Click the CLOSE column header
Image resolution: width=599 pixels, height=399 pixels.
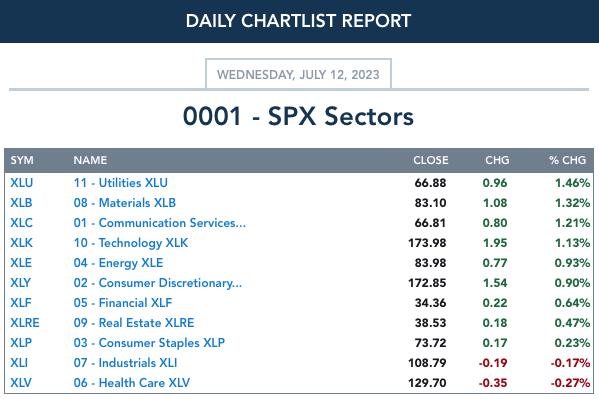(431, 160)
